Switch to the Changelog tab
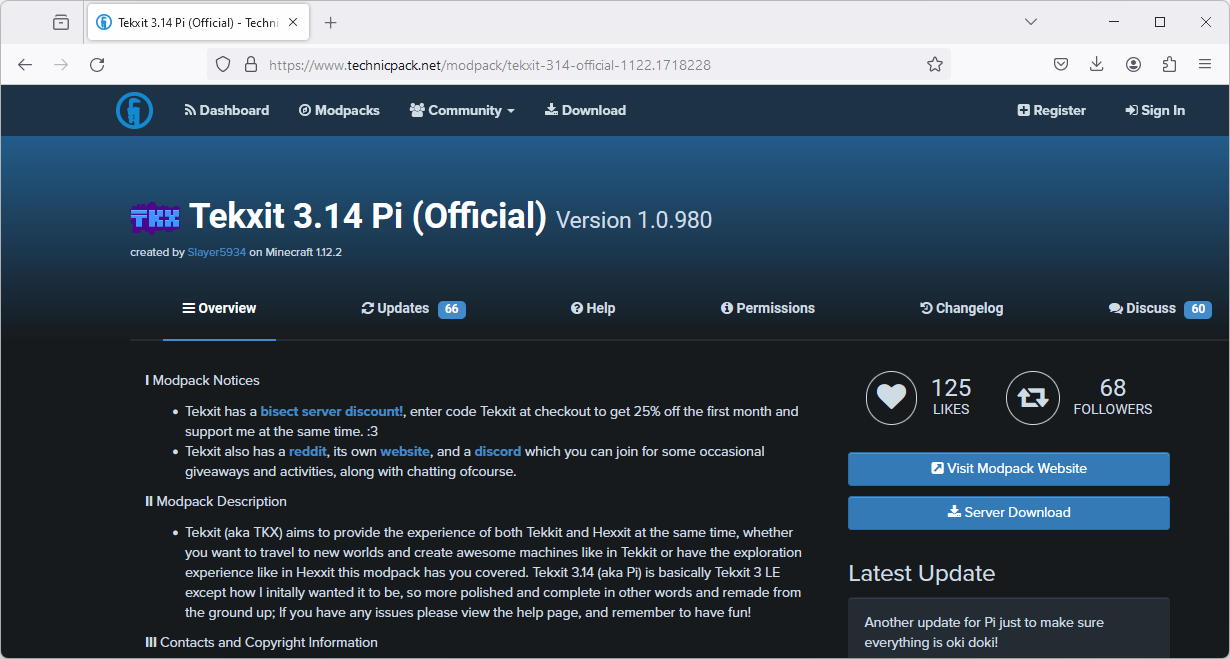This screenshot has height=659, width=1230. point(961,308)
